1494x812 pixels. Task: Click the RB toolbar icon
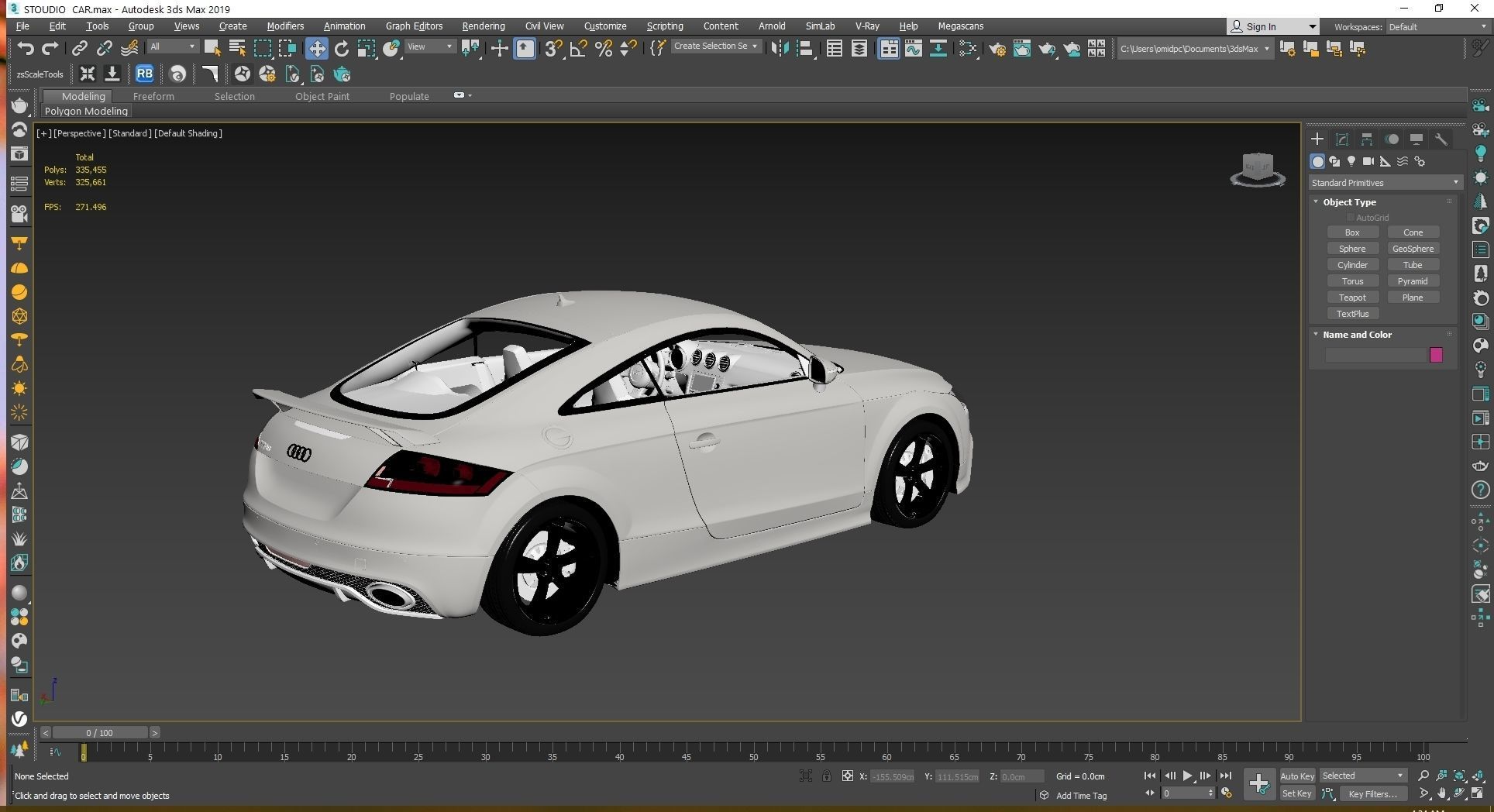point(144,74)
